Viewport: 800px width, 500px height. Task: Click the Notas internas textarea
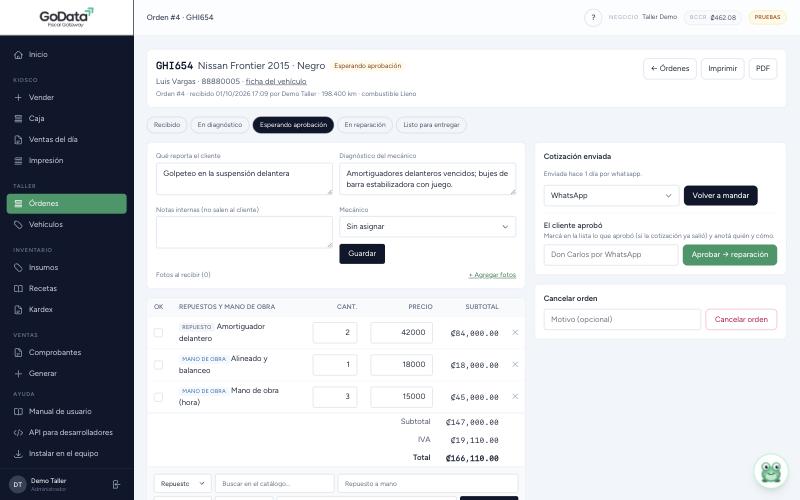244,232
